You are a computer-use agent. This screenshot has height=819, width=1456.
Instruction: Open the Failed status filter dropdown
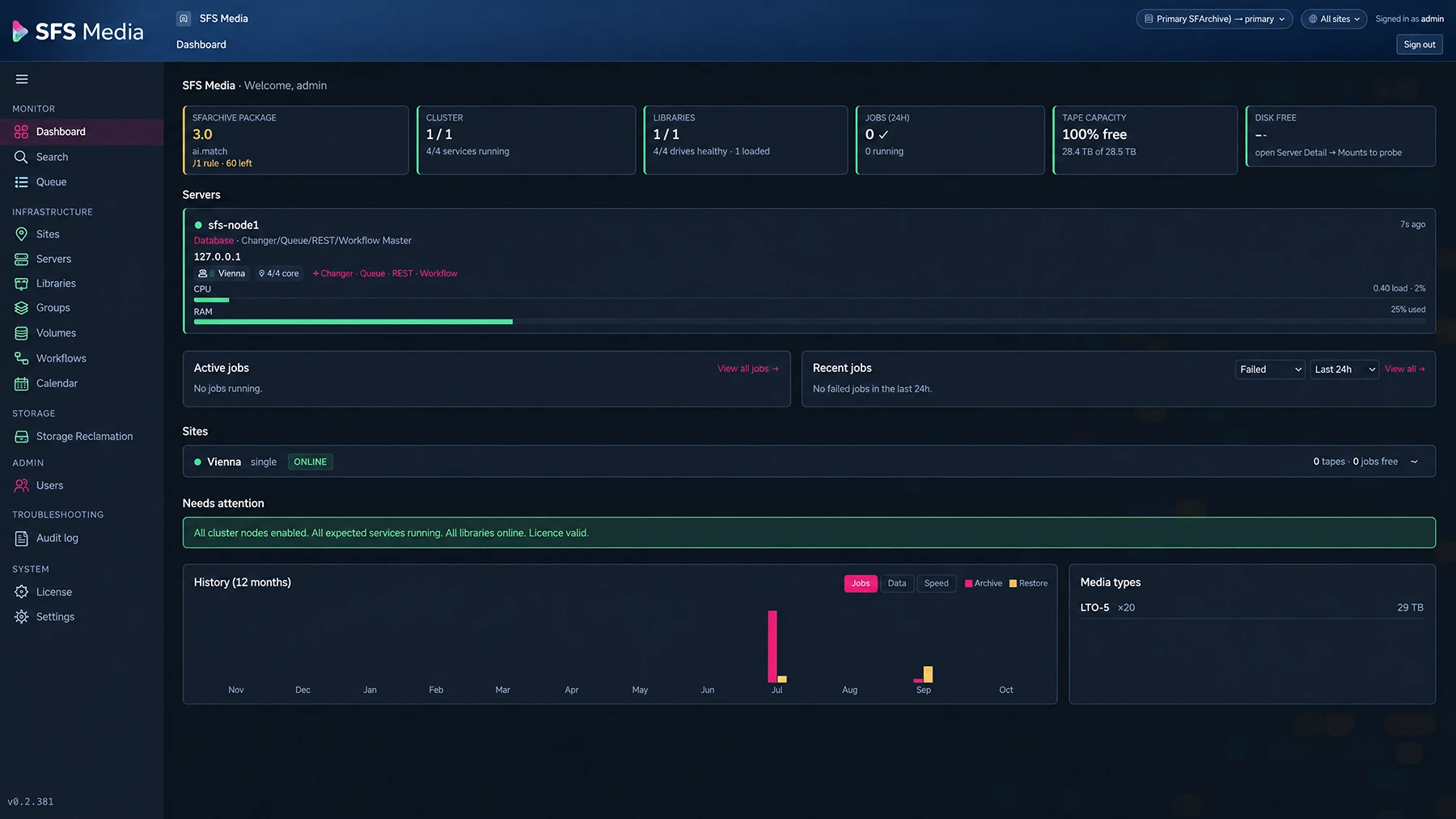(x=1270, y=369)
